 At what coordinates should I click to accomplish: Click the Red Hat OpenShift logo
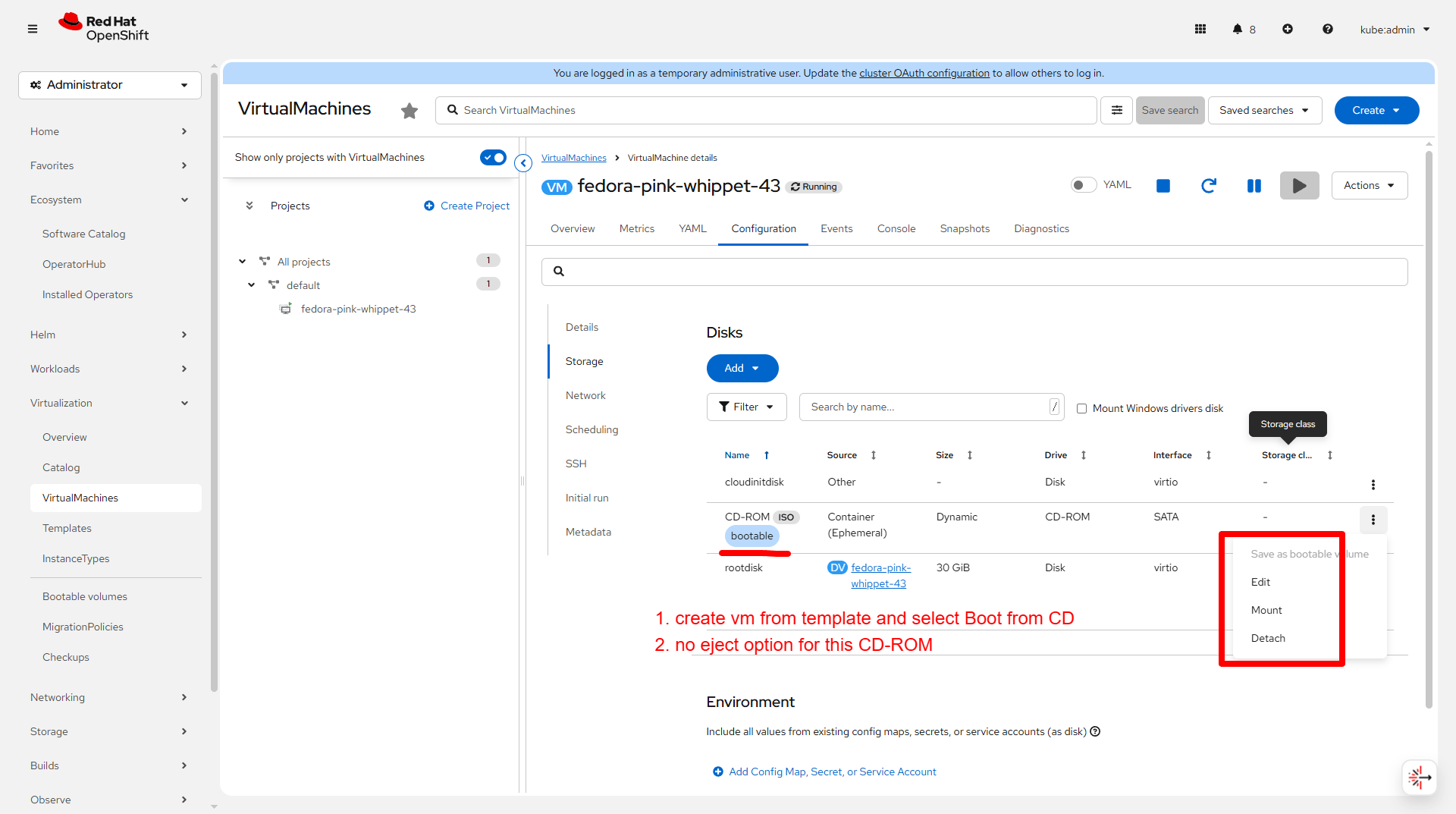pos(104,28)
